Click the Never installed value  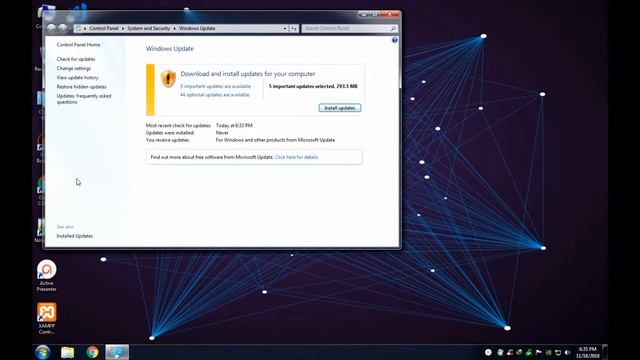pos(222,133)
